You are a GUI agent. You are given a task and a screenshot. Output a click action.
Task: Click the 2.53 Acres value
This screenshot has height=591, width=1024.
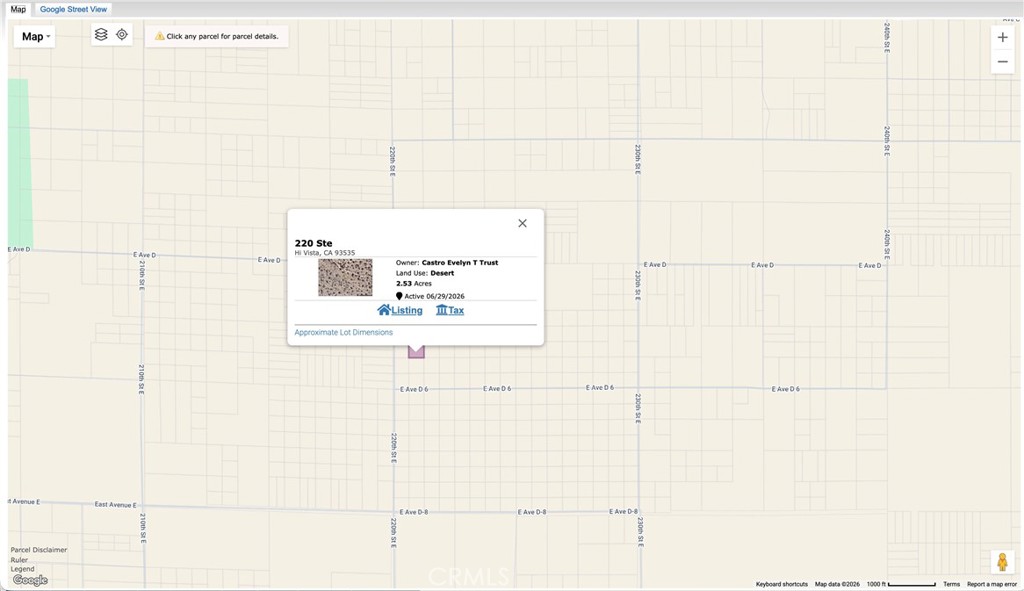click(413, 283)
